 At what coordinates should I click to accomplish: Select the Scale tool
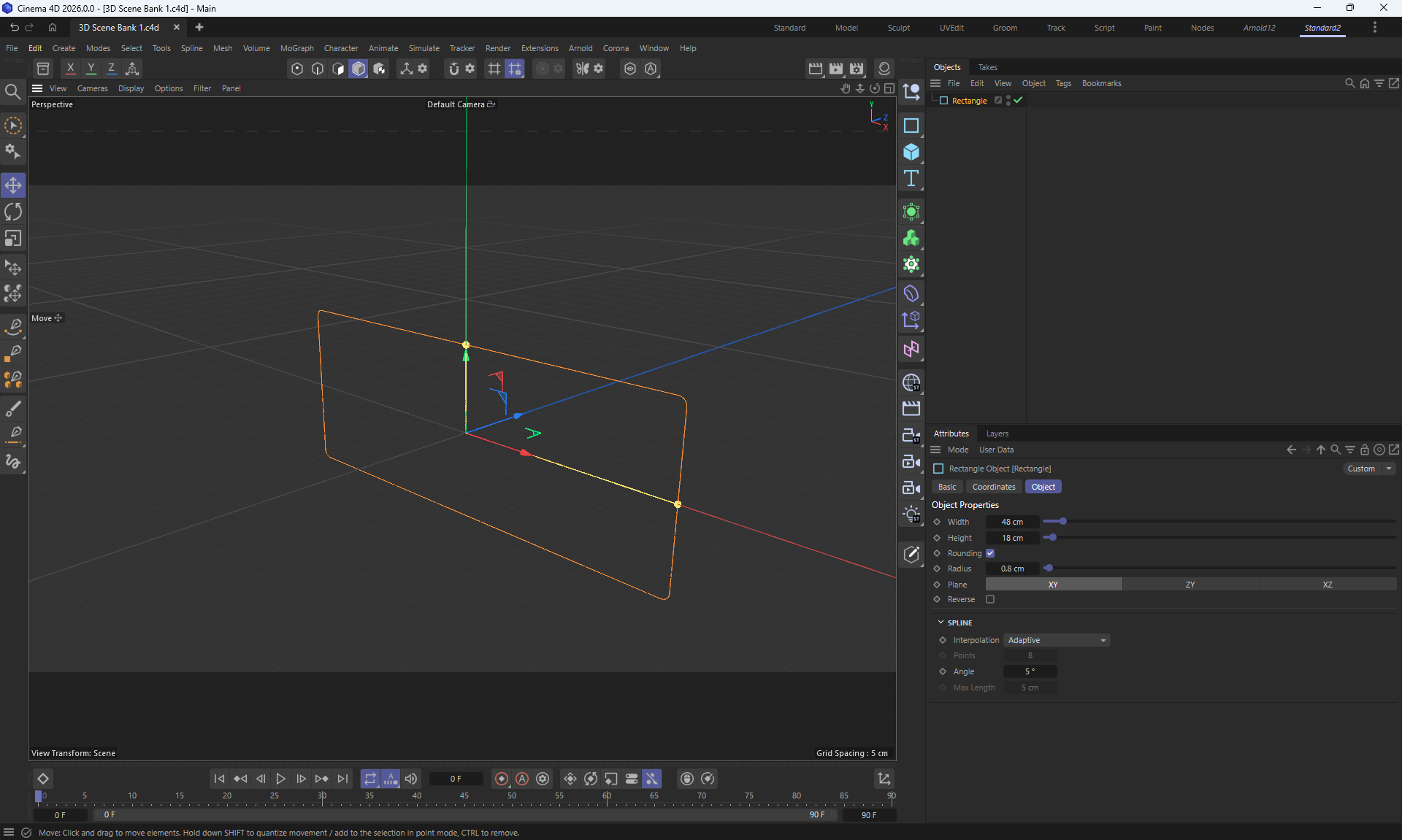[x=13, y=239]
